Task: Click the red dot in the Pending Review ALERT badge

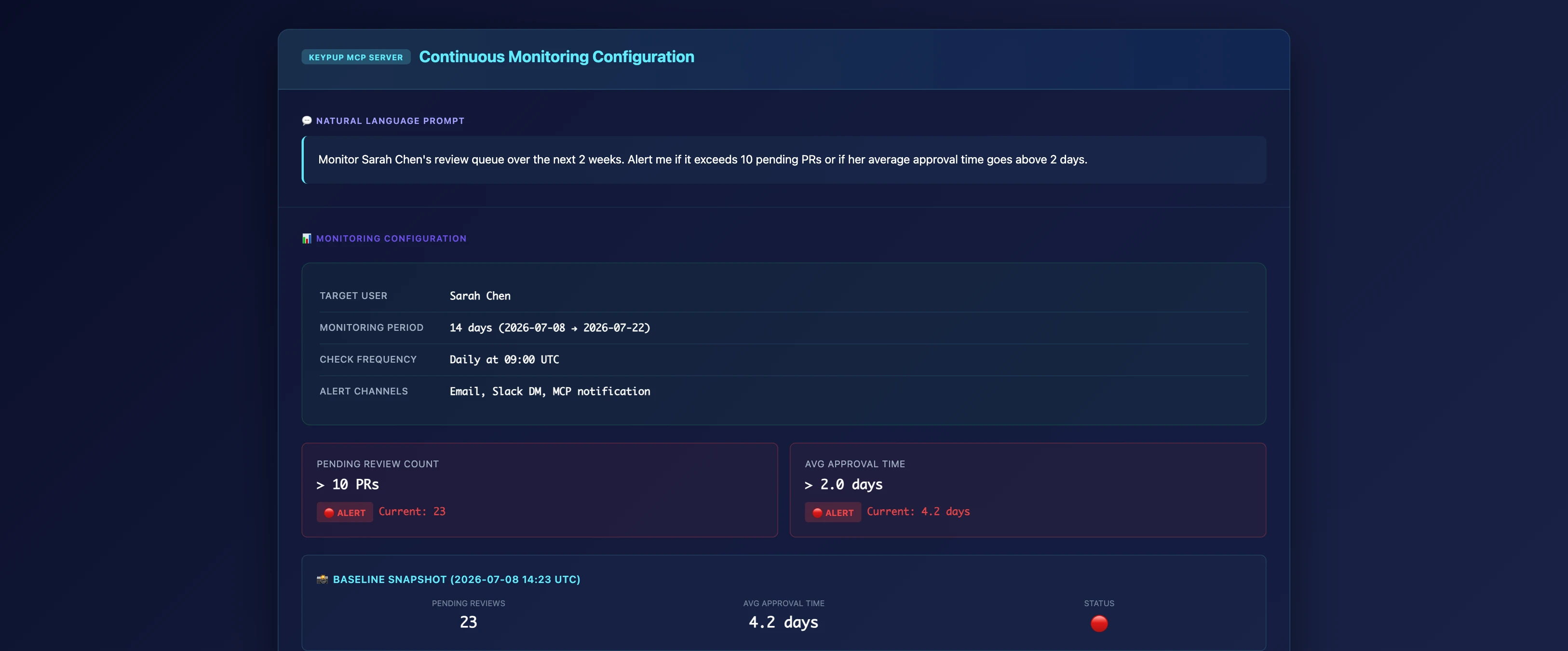Action: (x=329, y=513)
